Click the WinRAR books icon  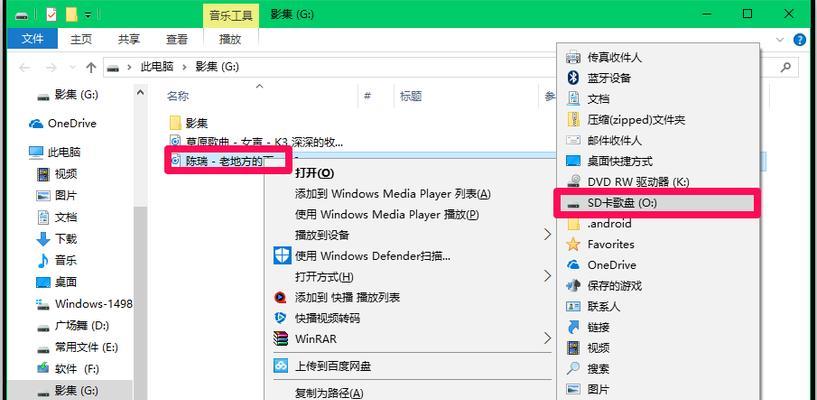point(281,339)
